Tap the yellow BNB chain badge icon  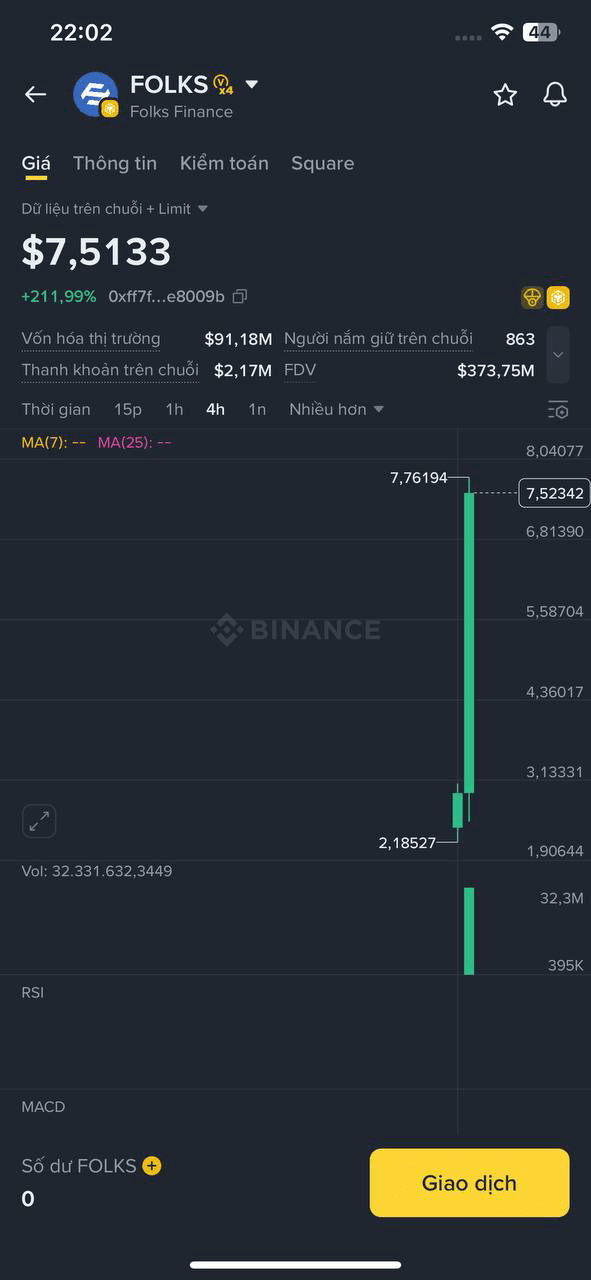point(558,297)
